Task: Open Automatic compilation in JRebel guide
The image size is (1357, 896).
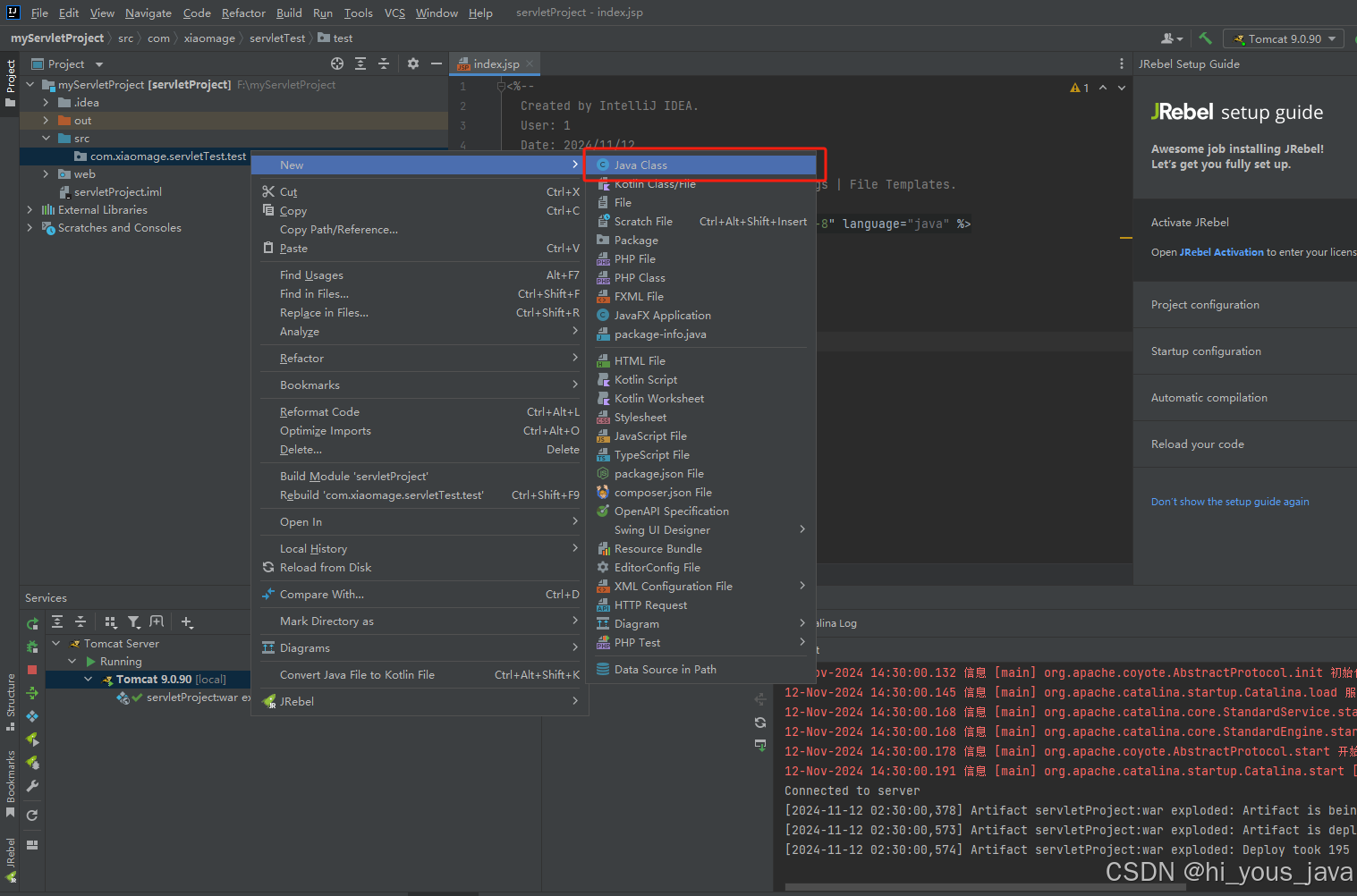Action: (x=1245, y=397)
